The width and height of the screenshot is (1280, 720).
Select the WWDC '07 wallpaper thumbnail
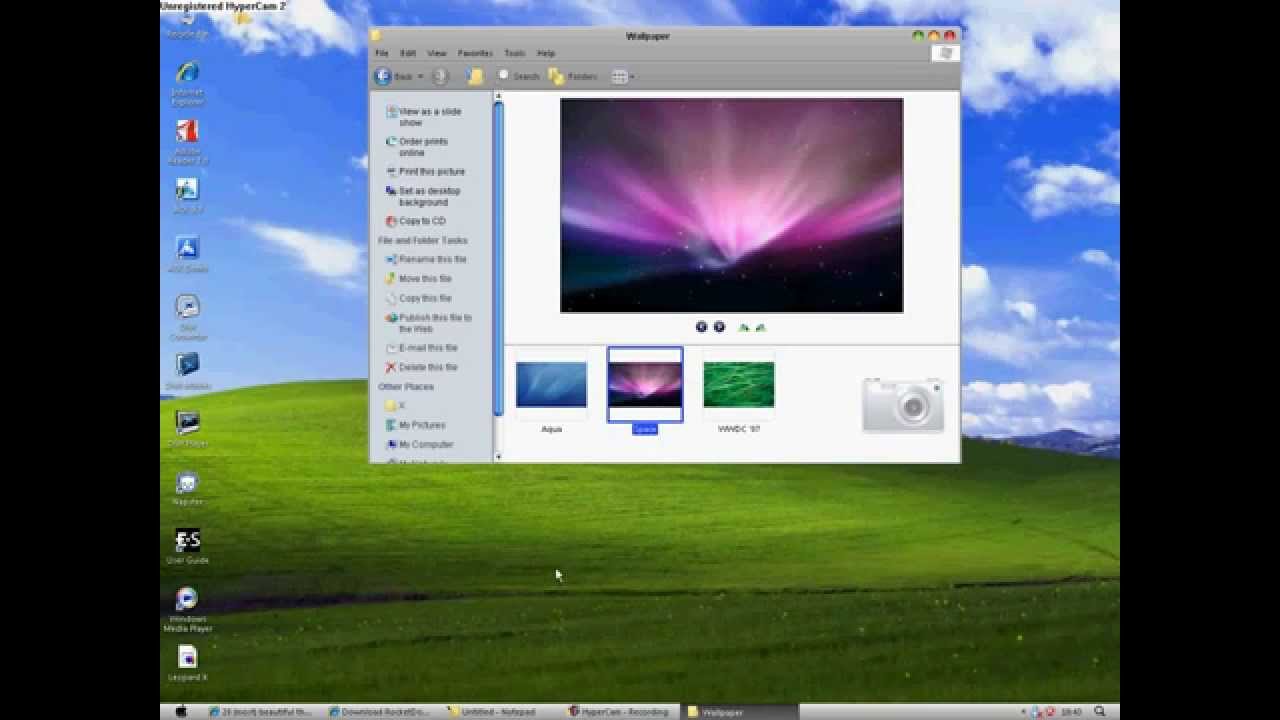[738, 392]
